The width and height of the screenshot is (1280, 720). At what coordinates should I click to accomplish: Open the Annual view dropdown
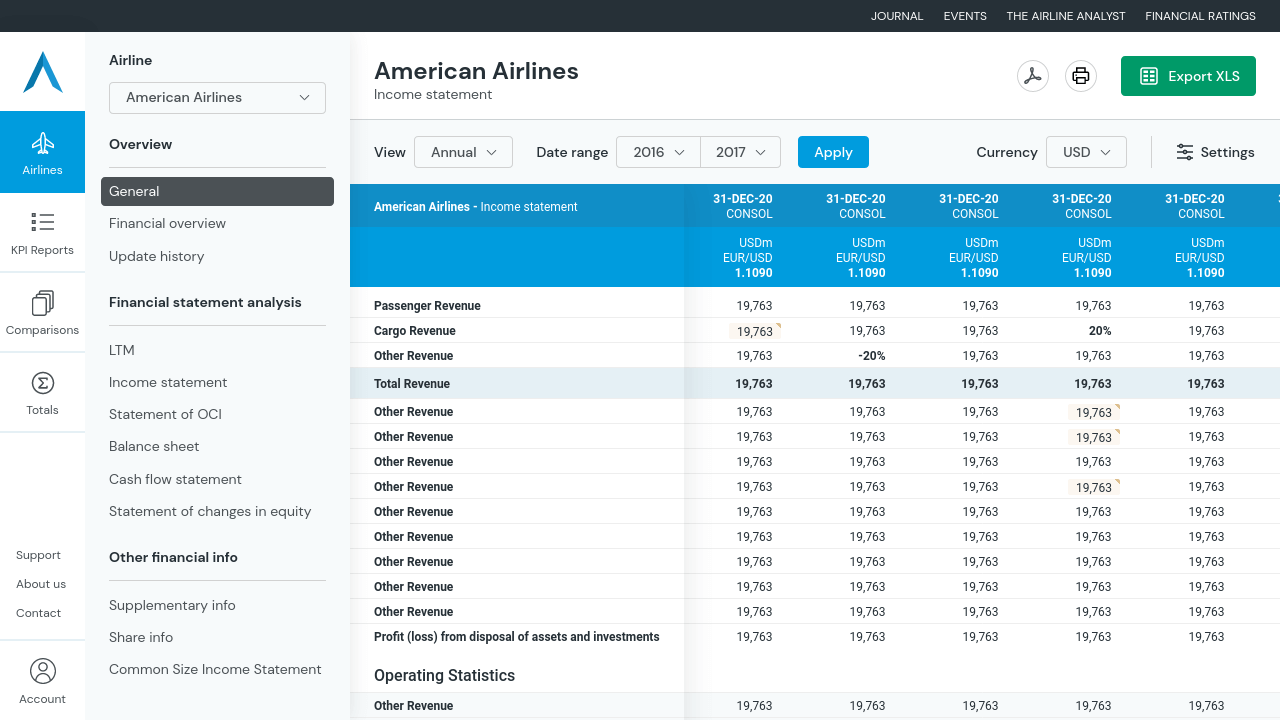coord(463,152)
